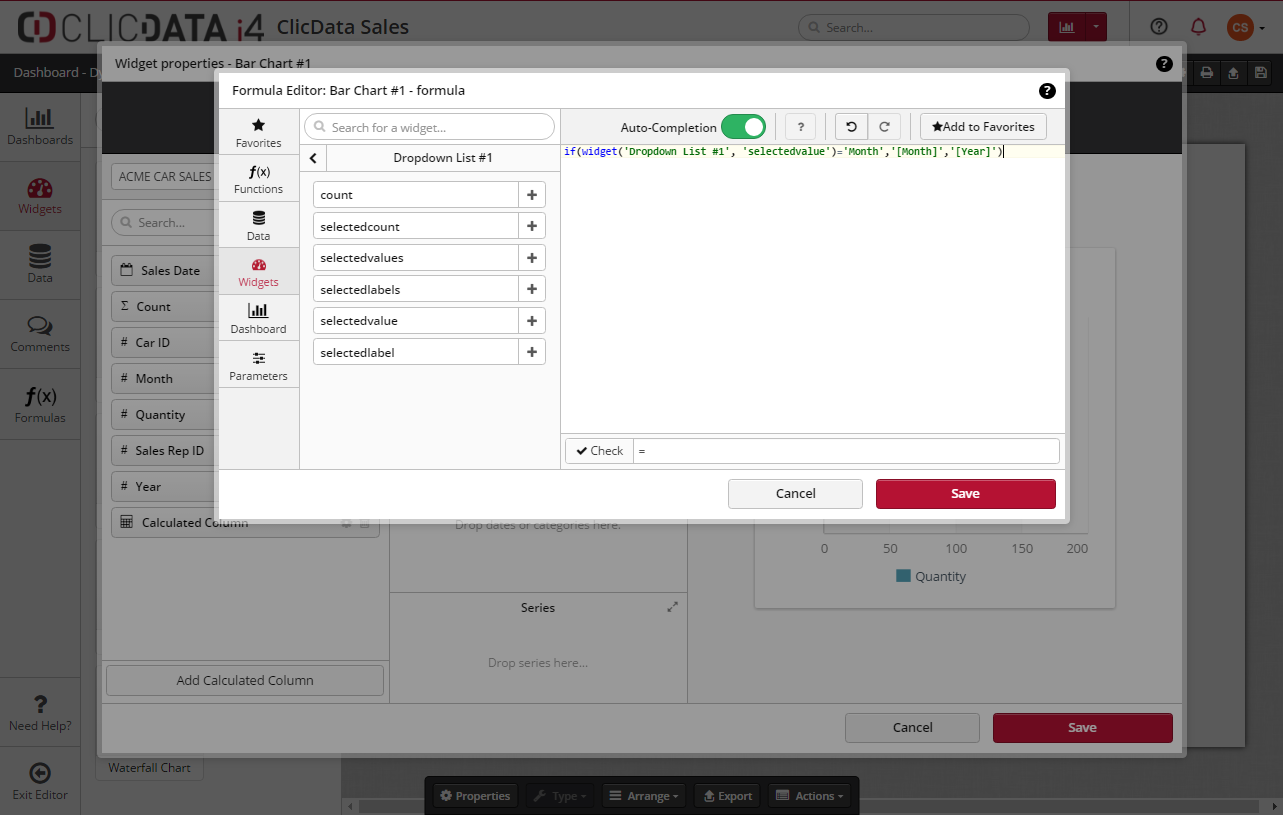The height and width of the screenshot is (815, 1283).
Task: Toggle the Auto-Completion switch
Action: click(743, 127)
